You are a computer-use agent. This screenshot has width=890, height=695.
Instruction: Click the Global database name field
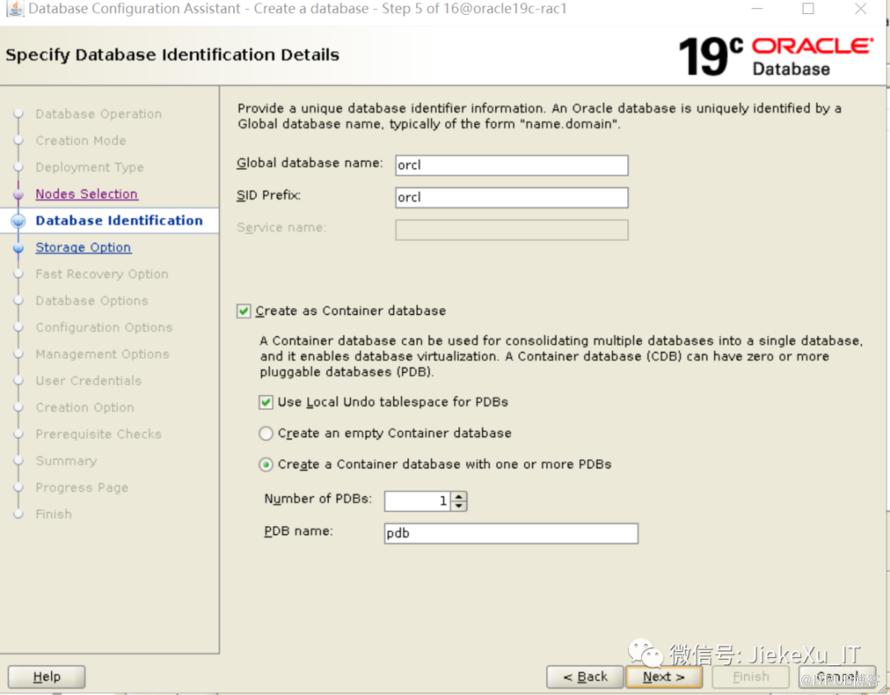tap(511, 165)
